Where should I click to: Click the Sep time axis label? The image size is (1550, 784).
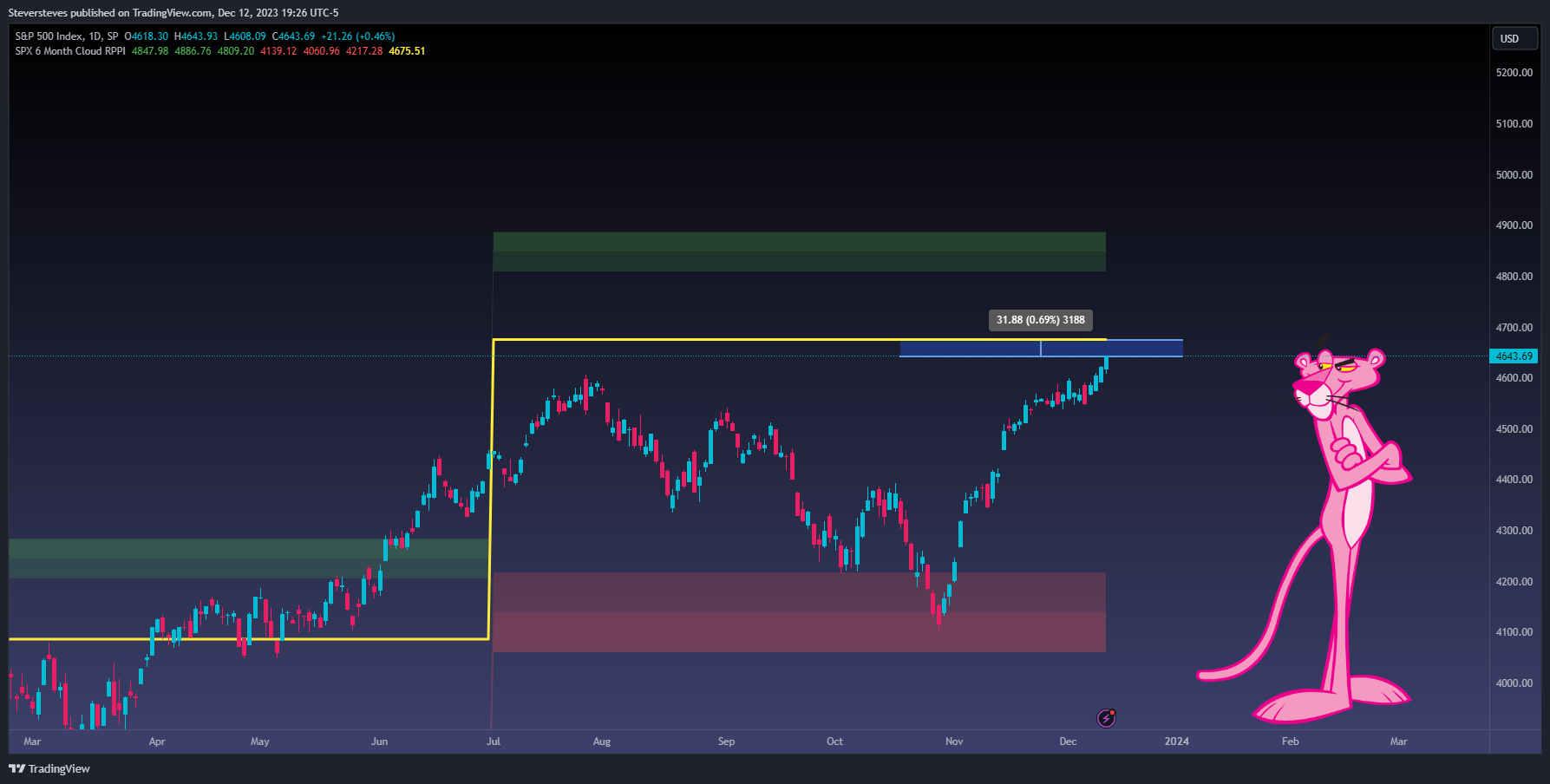point(726,742)
